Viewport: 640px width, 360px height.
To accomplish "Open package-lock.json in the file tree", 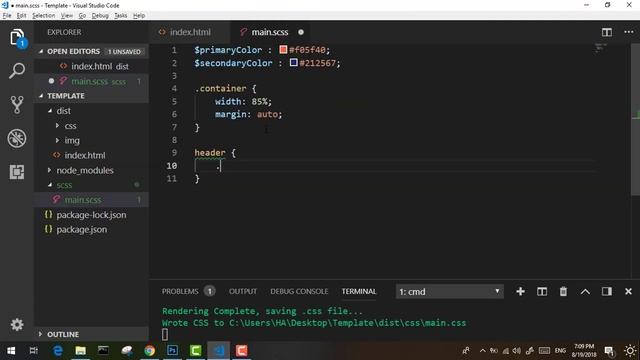I will pos(91,215).
